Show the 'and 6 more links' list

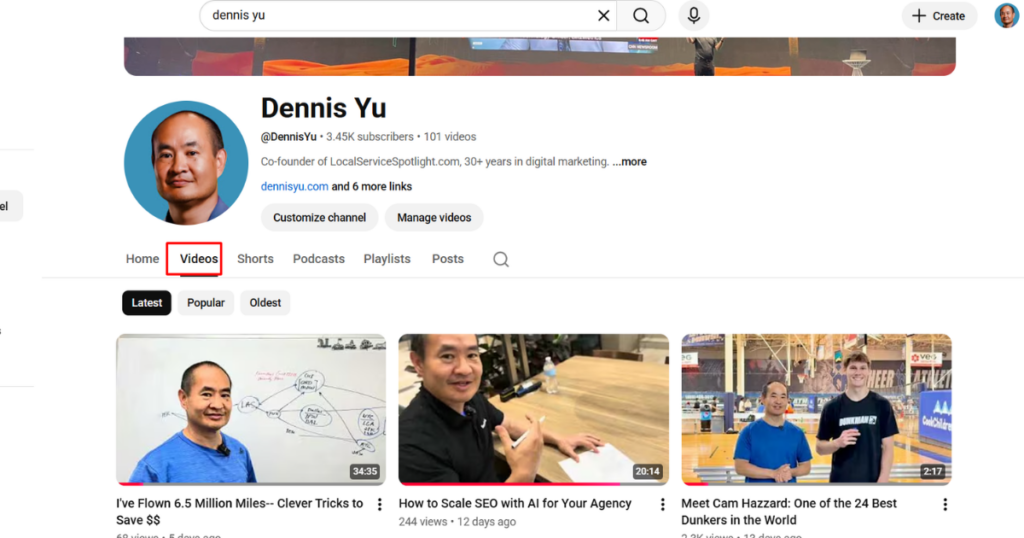pos(372,187)
